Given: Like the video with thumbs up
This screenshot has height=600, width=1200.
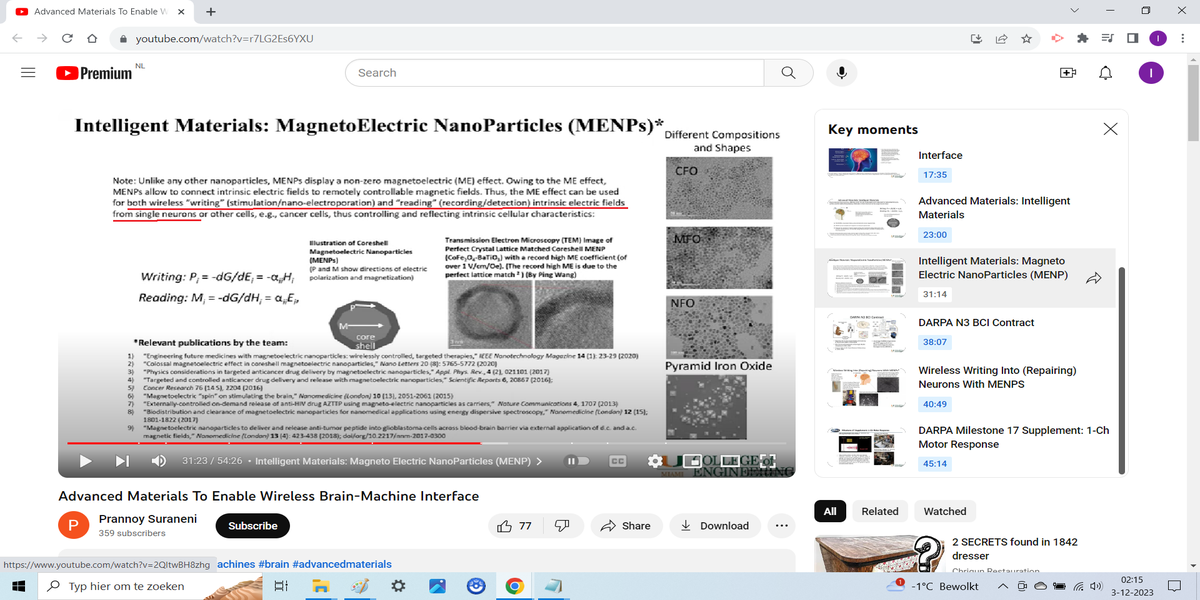Looking at the screenshot, I should pos(514,526).
